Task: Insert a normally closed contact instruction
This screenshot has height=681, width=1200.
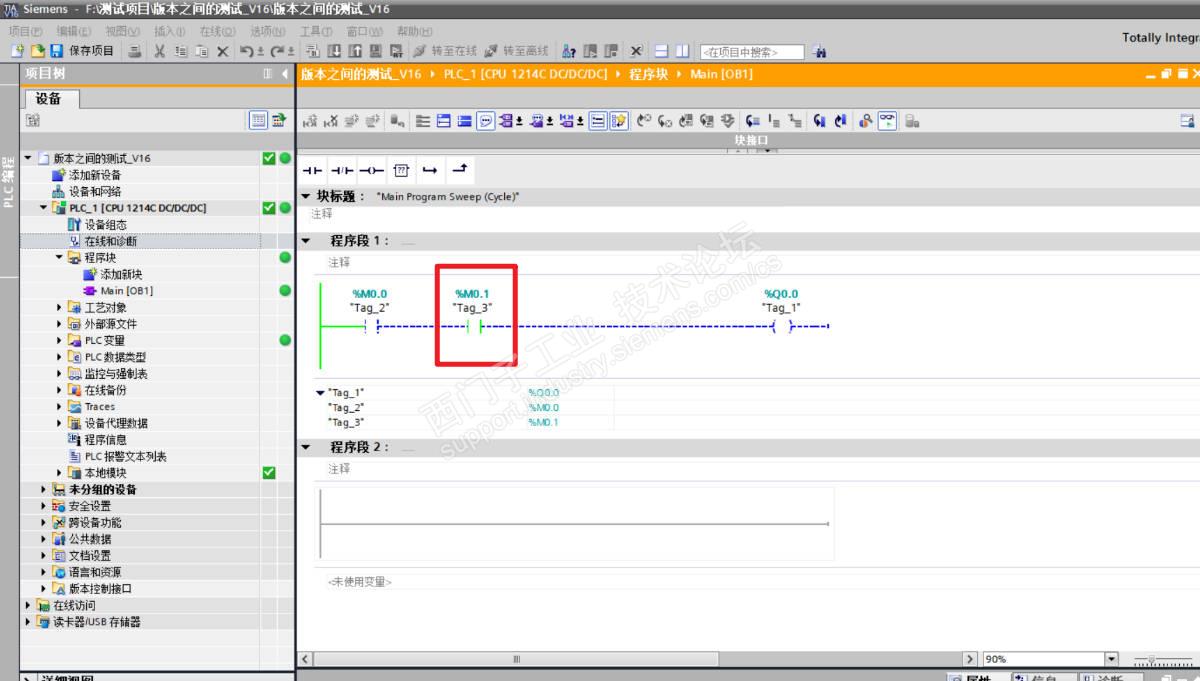Action: [342, 170]
